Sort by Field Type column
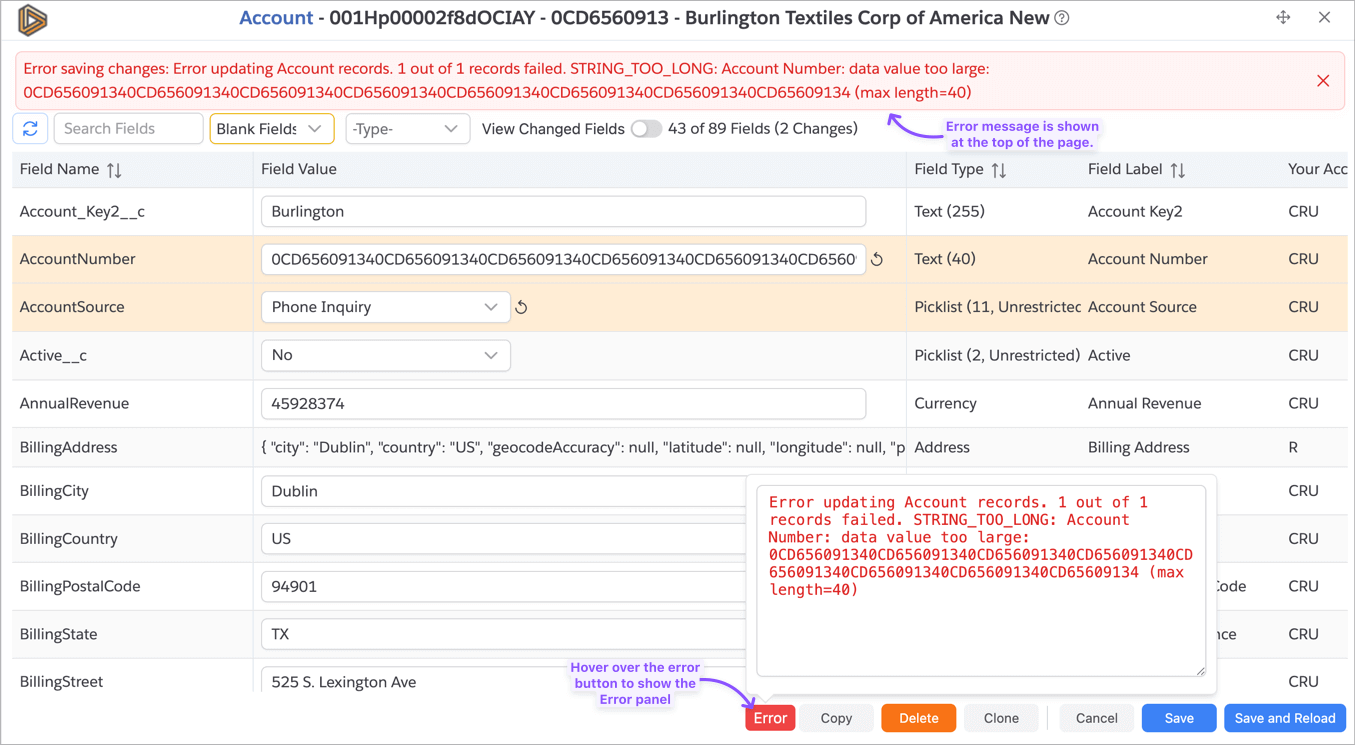The height and width of the screenshot is (745, 1355). 998,171
